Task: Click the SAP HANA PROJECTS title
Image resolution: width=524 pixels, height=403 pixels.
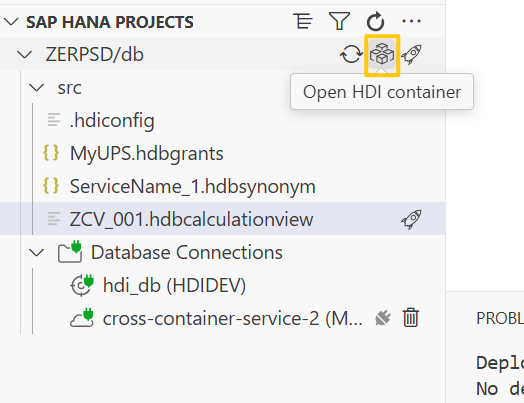Action: click(x=110, y=22)
